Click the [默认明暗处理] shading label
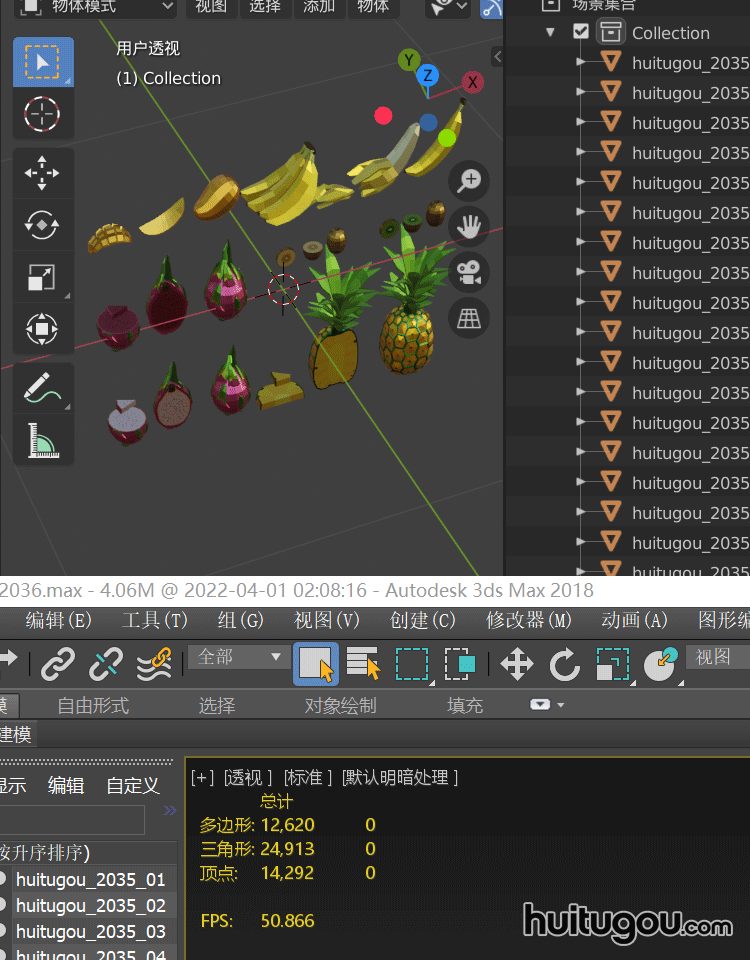750x960 pixels. 400,777
